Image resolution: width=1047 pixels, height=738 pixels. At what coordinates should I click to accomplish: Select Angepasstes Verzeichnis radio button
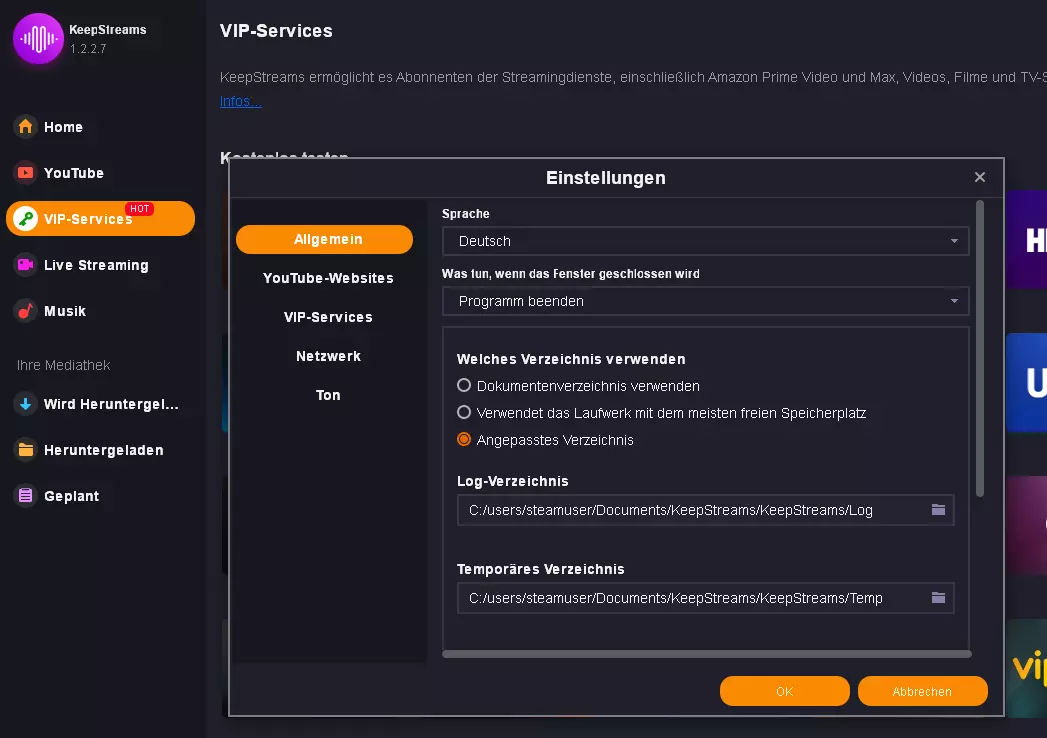[463, 439]
